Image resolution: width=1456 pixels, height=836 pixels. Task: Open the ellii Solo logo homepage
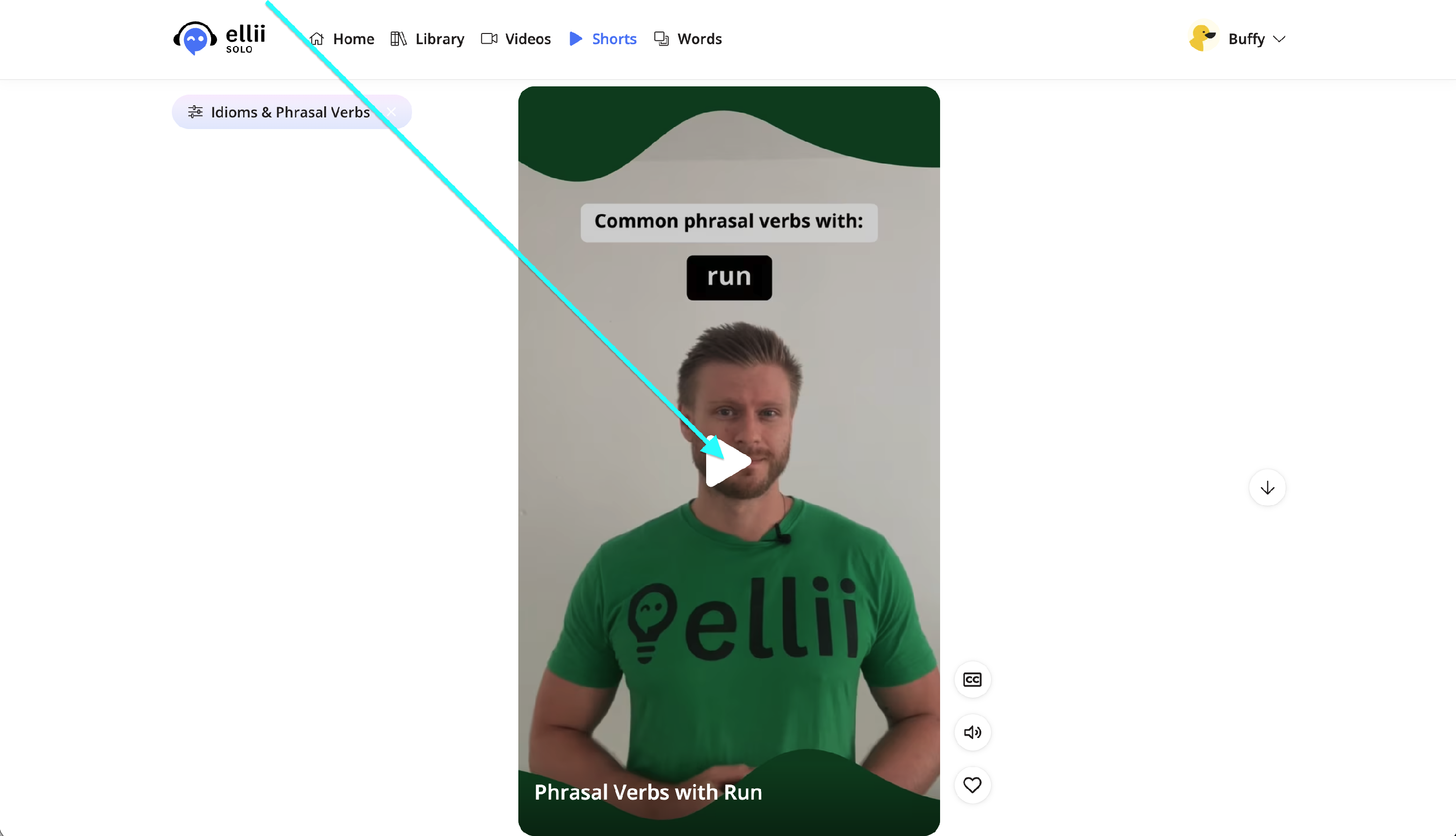click(219, 38)
